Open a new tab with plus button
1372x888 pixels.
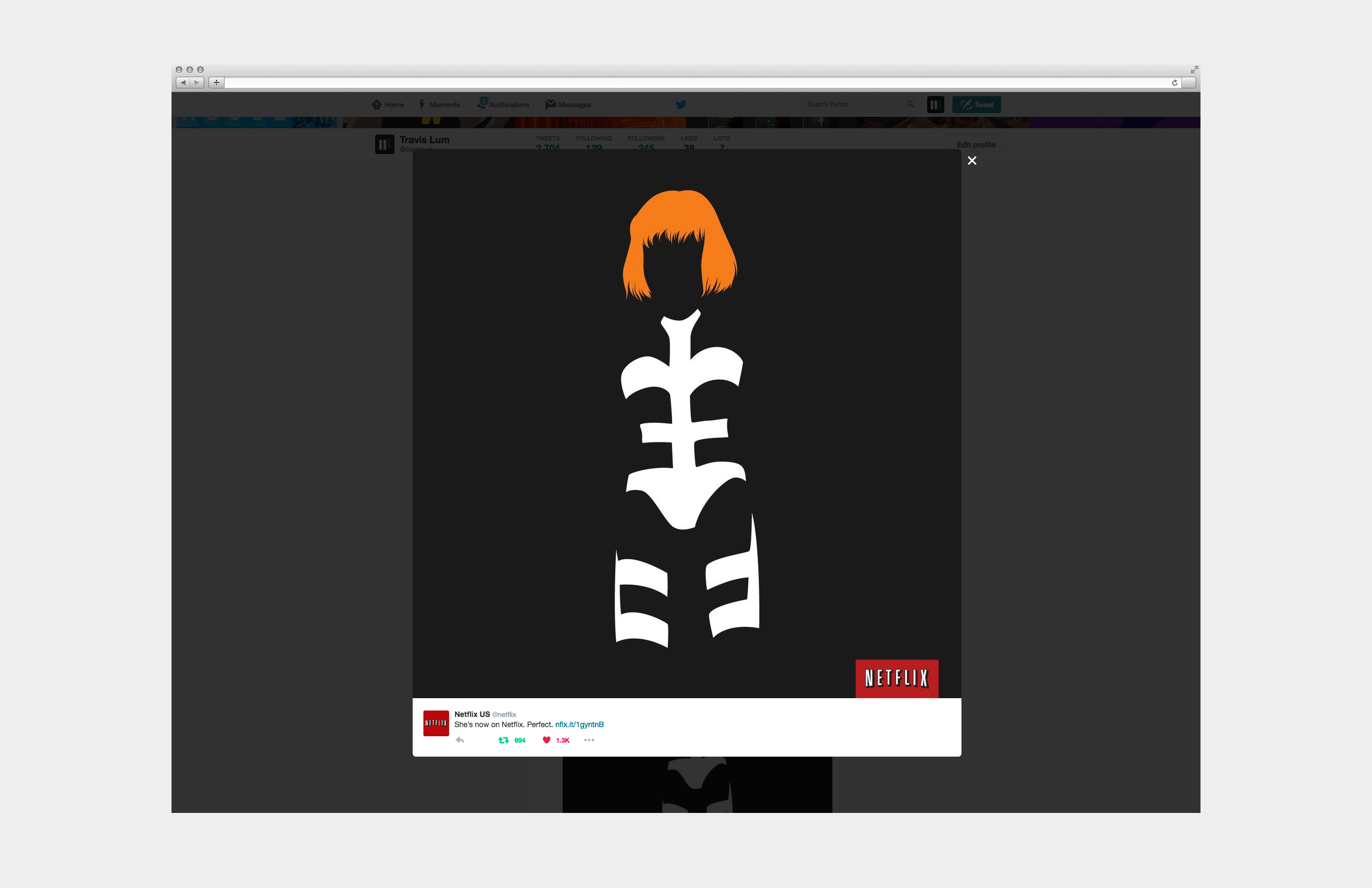(x=216, y=83)
